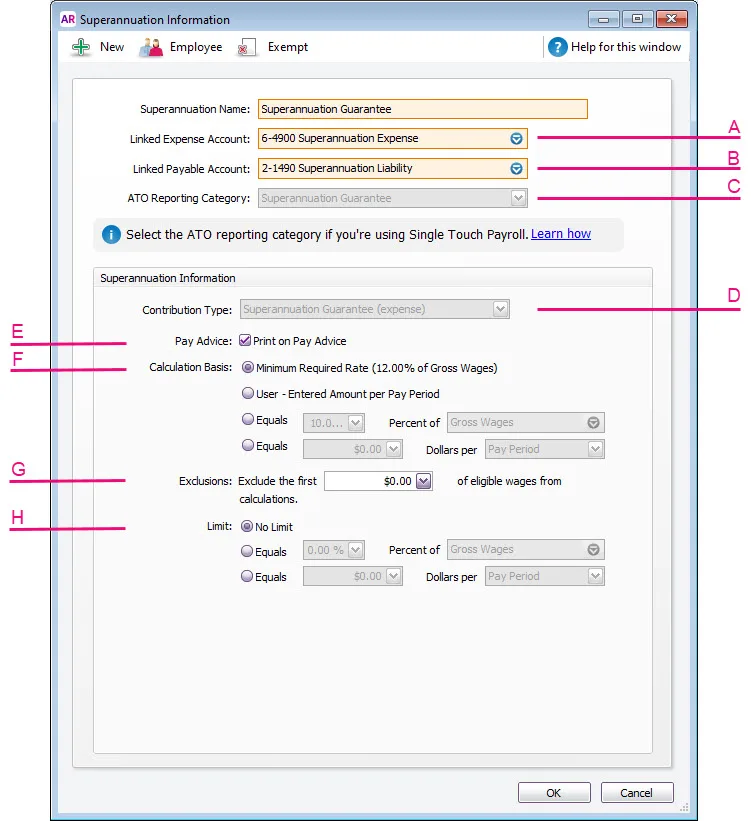Image resolution: width=751 pixels, height=821 pixels.
Task: Click the Linked Expense Account field
Action: click(x=393, y=139)
